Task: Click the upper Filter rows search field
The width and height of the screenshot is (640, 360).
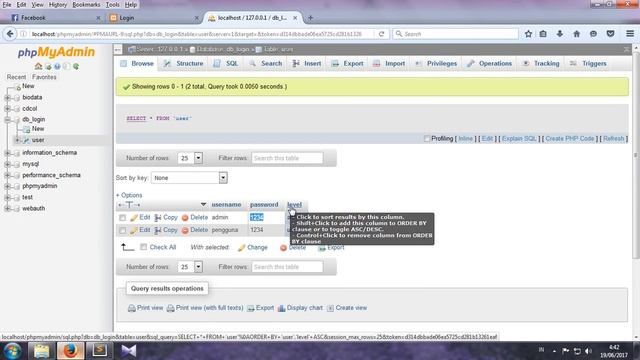Action: point(287,158)
